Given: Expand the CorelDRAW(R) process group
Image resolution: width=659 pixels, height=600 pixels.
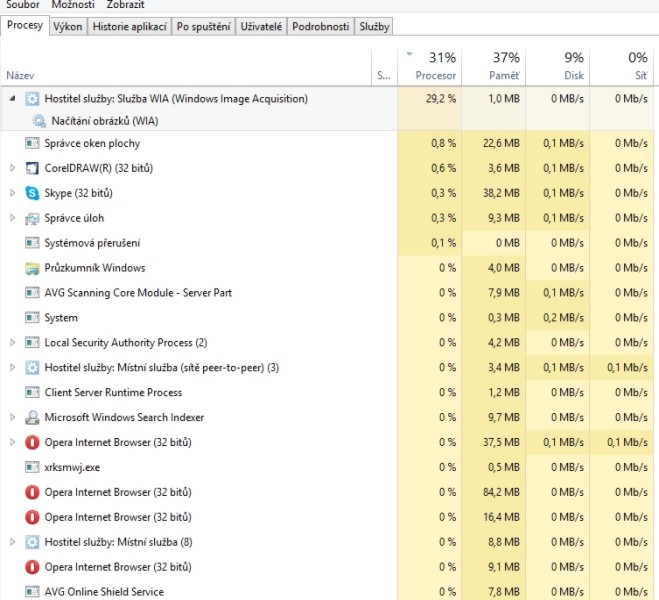Looking at the screenshot, I should tap(12, 168).
